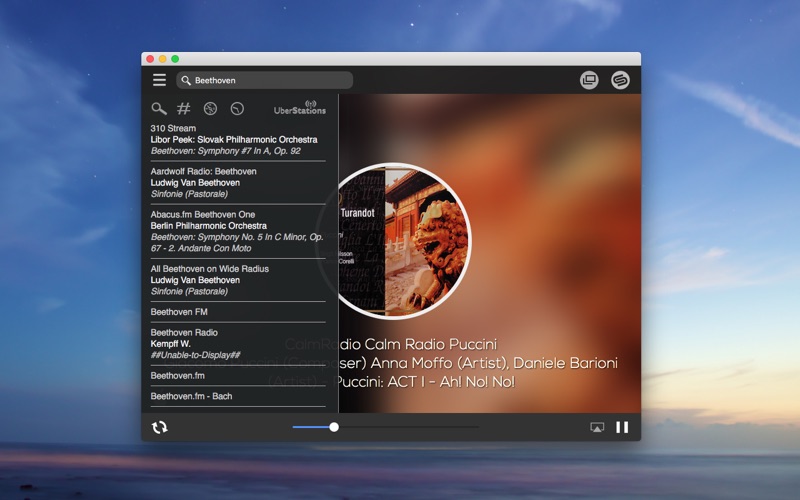This screenshot has height=500, width=800.
Task: Select the globe browse tab
Action: (210, 109)
